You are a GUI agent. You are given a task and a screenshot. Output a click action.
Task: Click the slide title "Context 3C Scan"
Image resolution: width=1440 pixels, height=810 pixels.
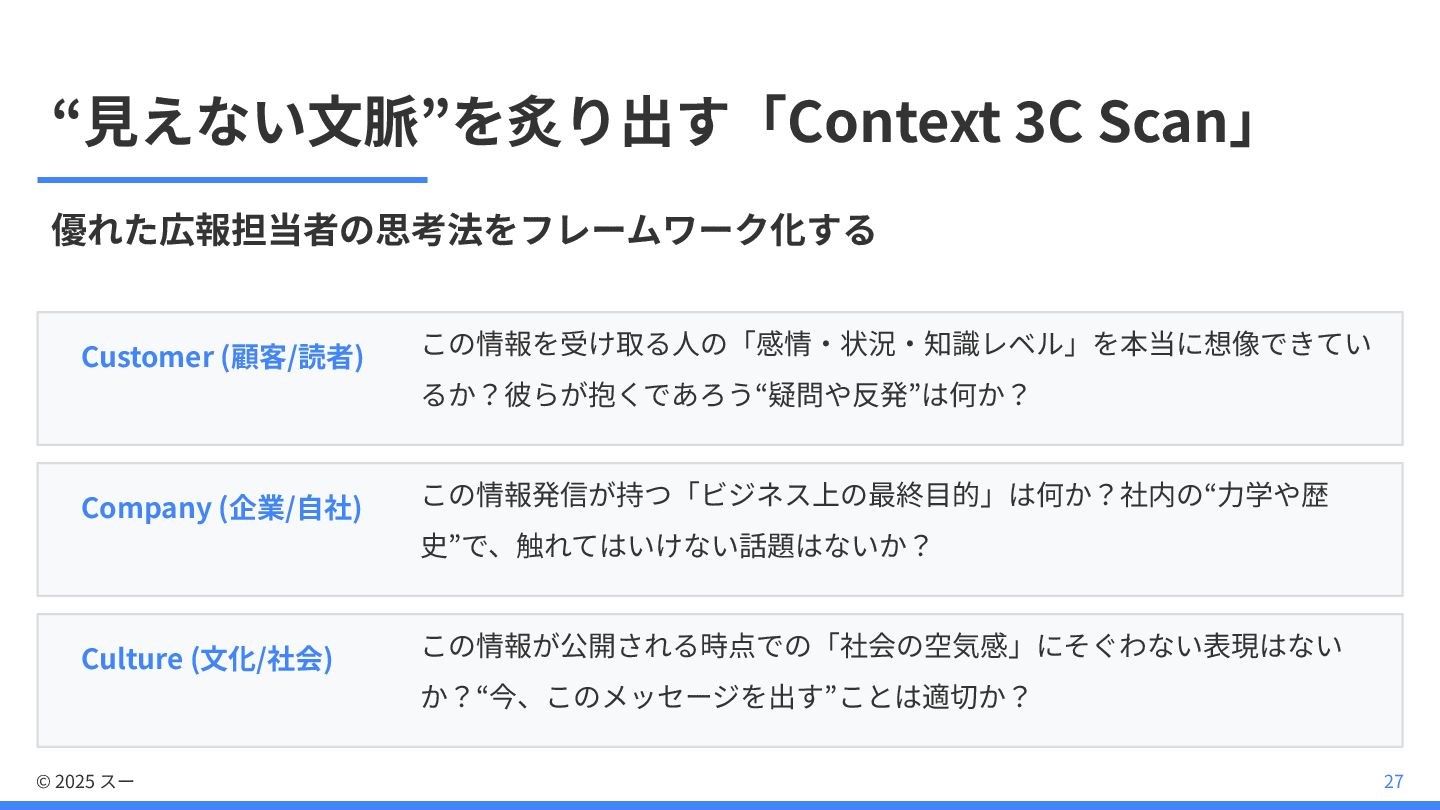pyautogui.click(x=1006, y=122)
